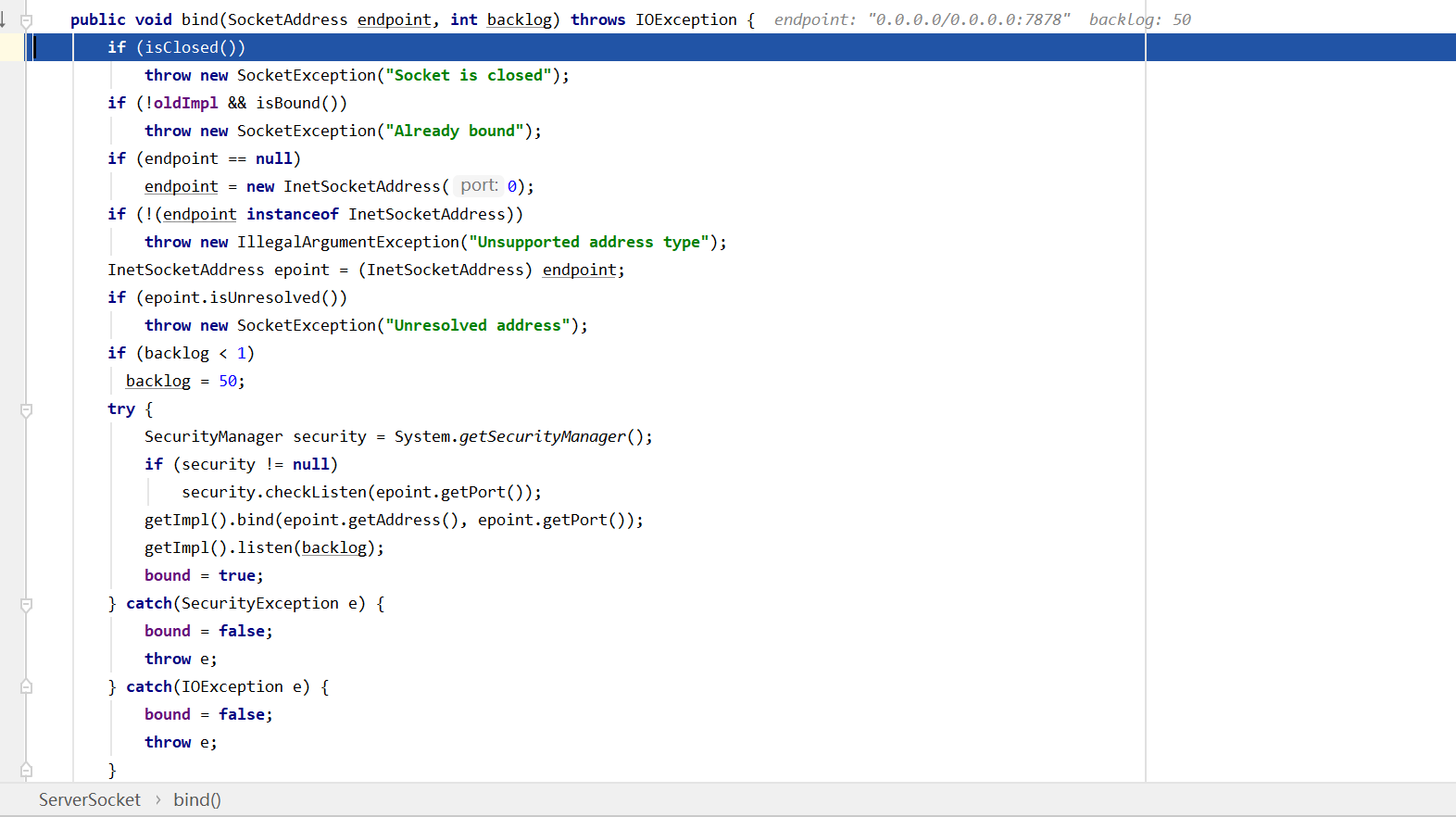The image size is (1456, 817).
Task: Click inline debug value endpoint: "0.0.0.0/0.0.0.0:7878"
Action: (922, 19)
